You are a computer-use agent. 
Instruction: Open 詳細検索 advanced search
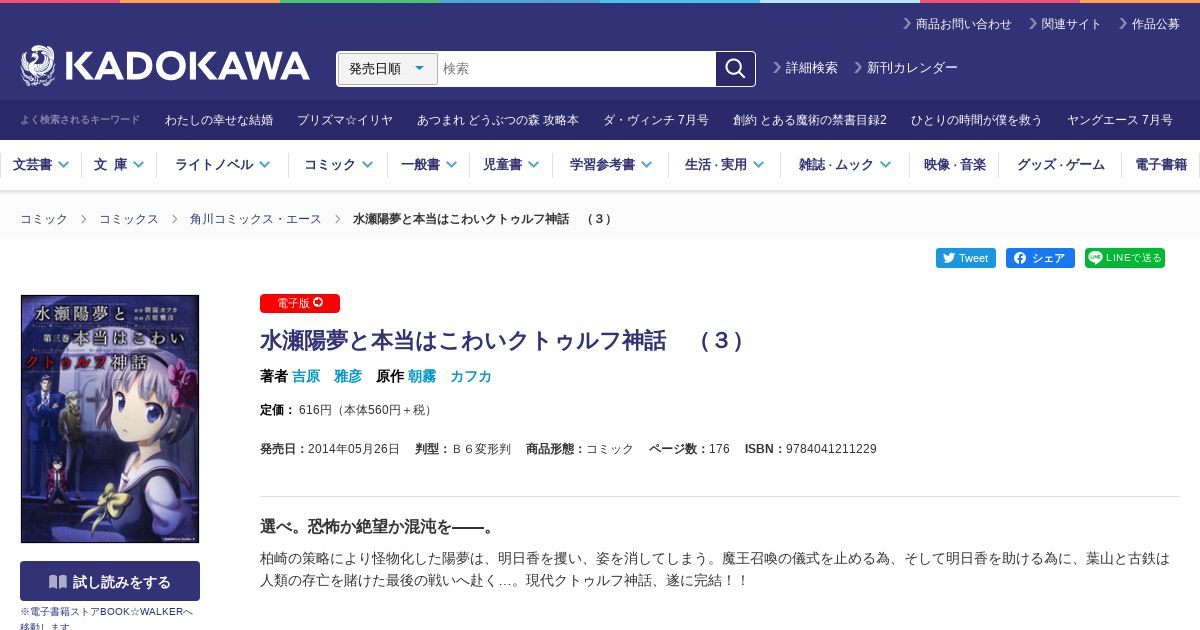click(805, 68)
